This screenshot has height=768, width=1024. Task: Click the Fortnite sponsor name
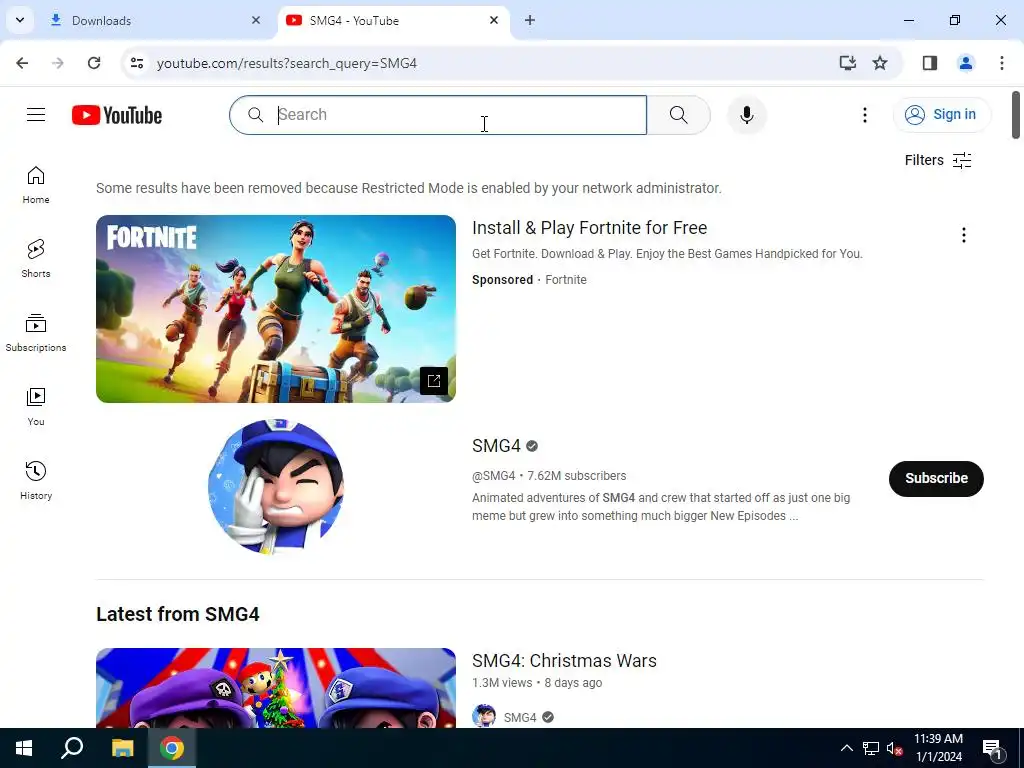coord(566,280)
